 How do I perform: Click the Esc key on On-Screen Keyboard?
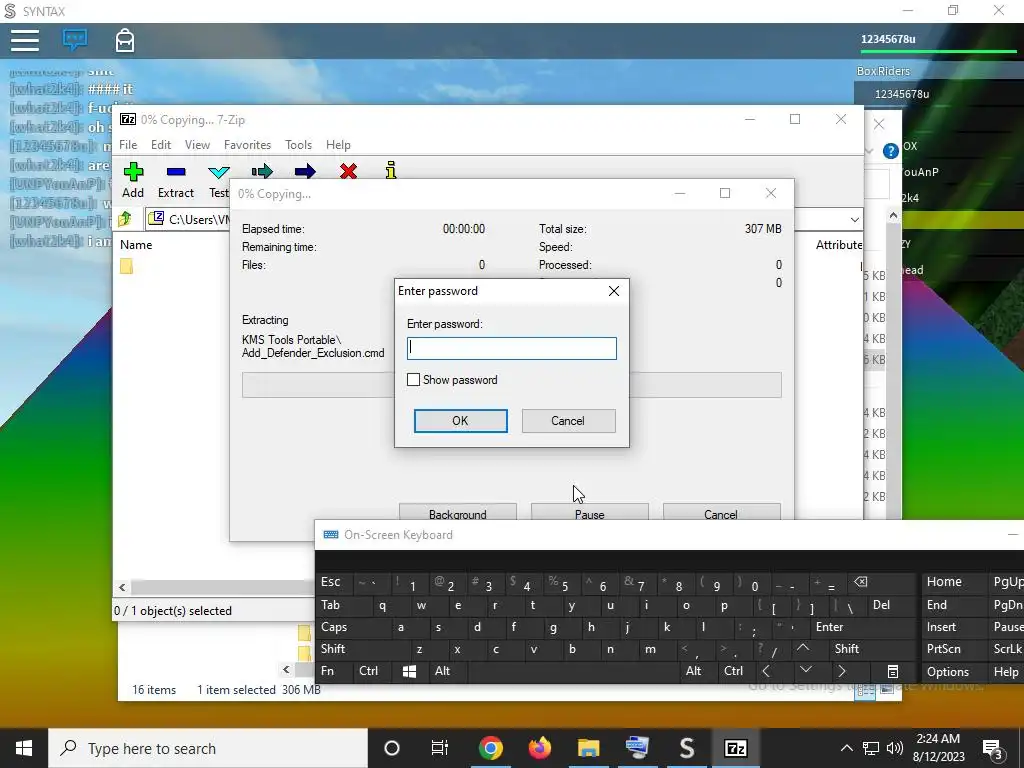point(330,582)
